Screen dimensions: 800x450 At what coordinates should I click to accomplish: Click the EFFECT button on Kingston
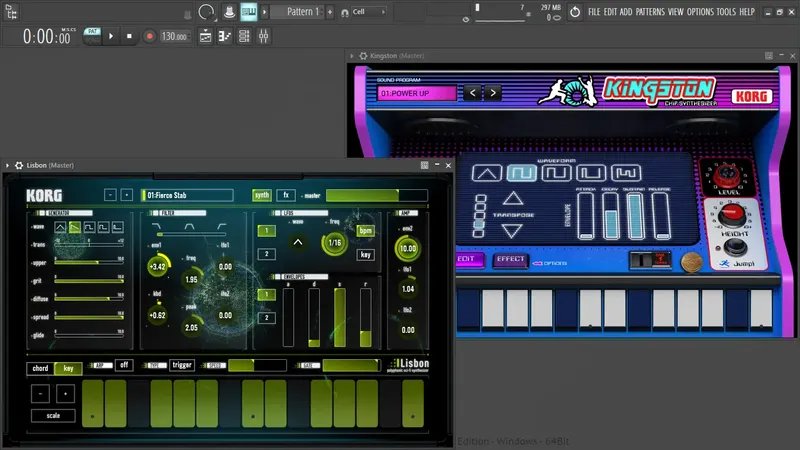(510, 259)
